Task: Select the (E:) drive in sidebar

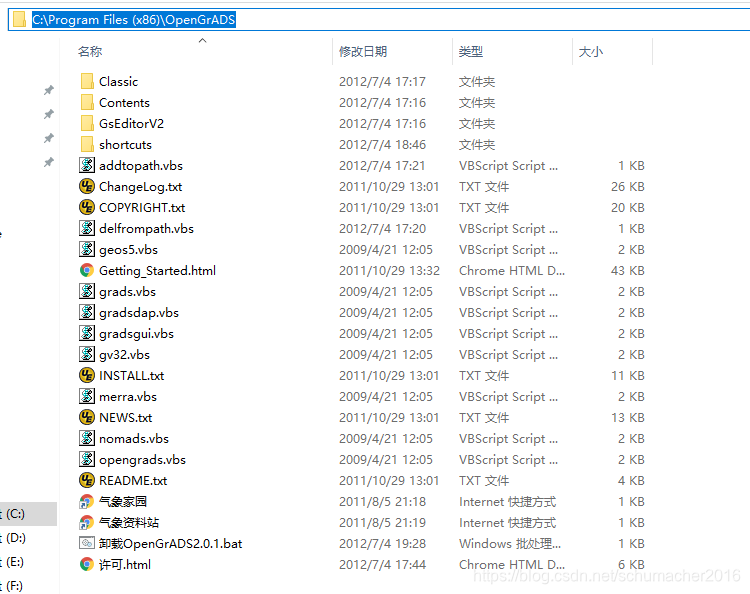Action: point(15,561)
